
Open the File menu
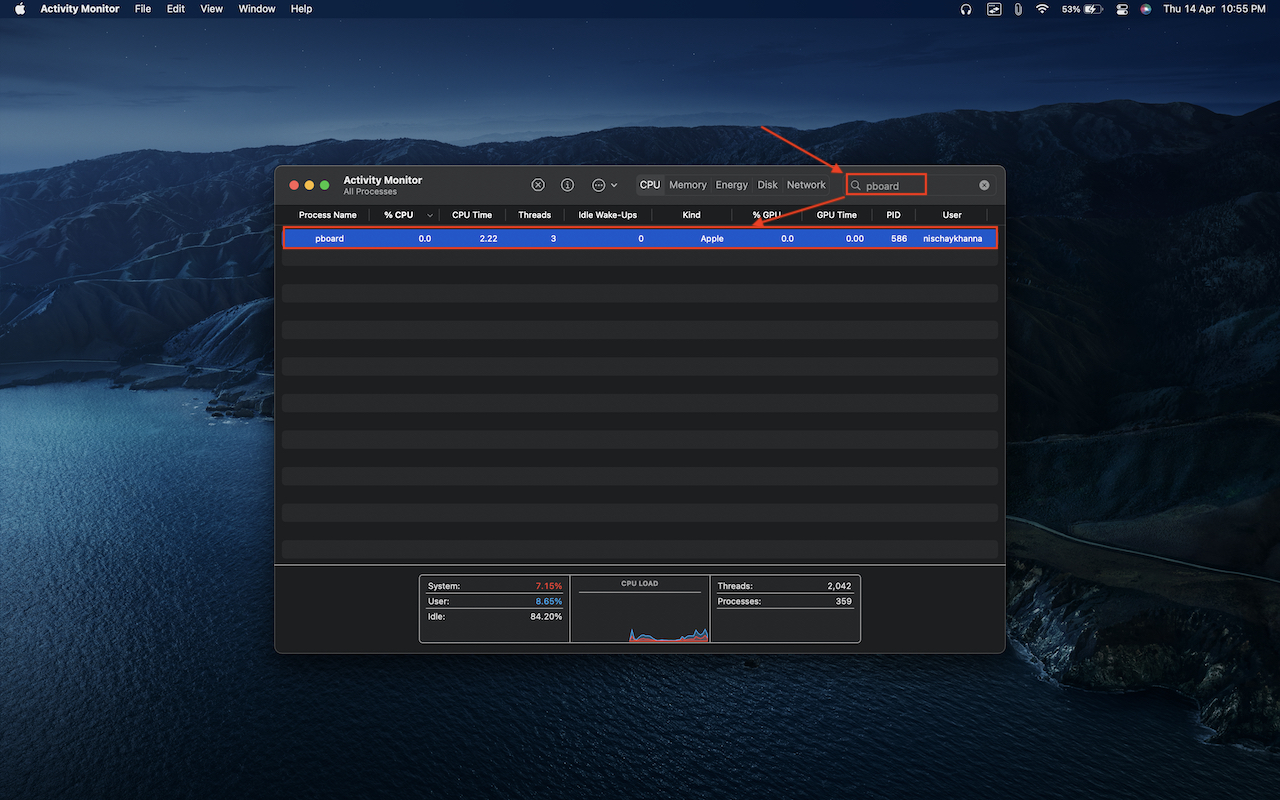(x=143, y=9)
